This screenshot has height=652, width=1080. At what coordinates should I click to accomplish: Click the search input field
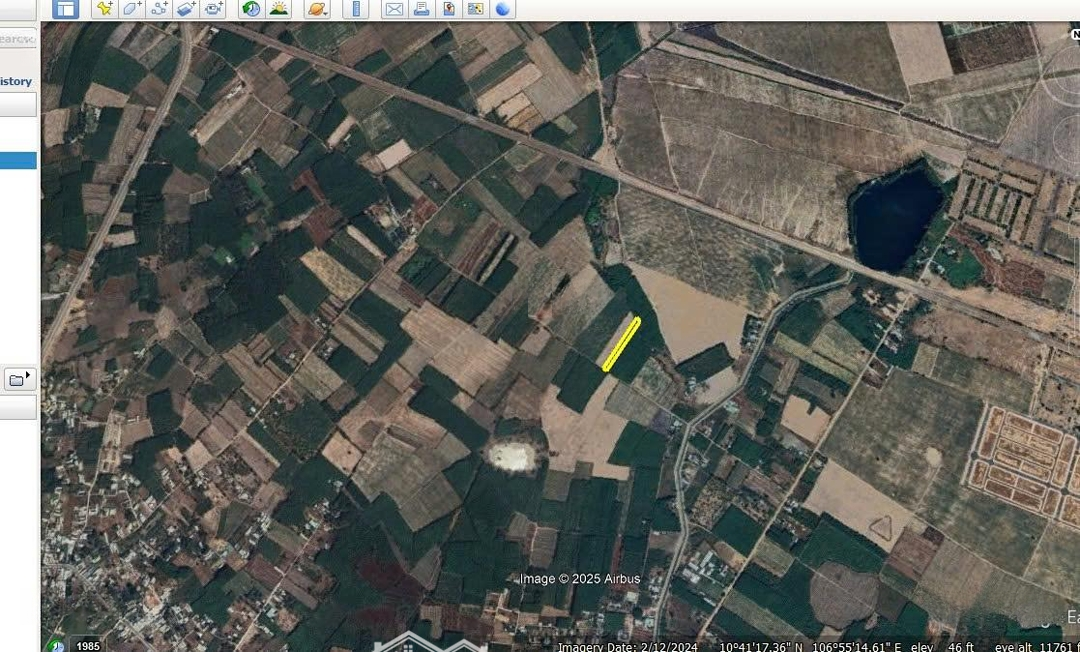17,39
